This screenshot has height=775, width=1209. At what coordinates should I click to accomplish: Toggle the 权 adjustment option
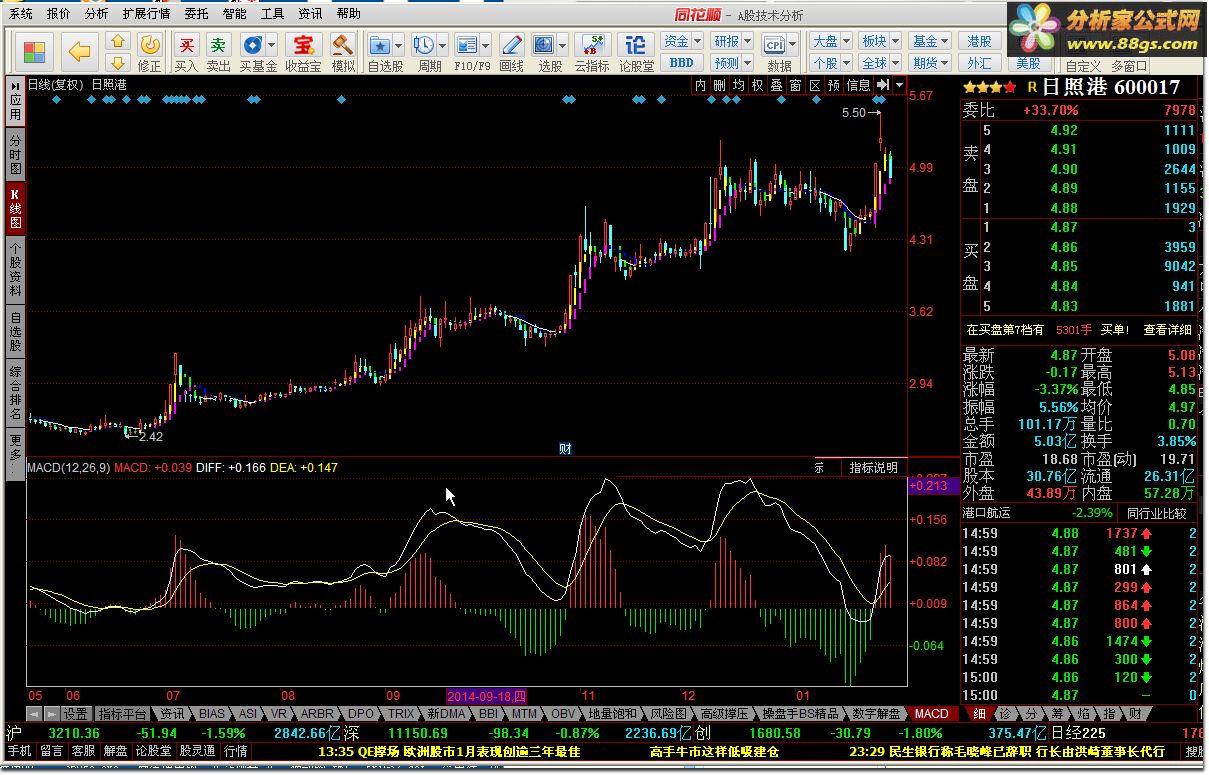pos(758,86)
